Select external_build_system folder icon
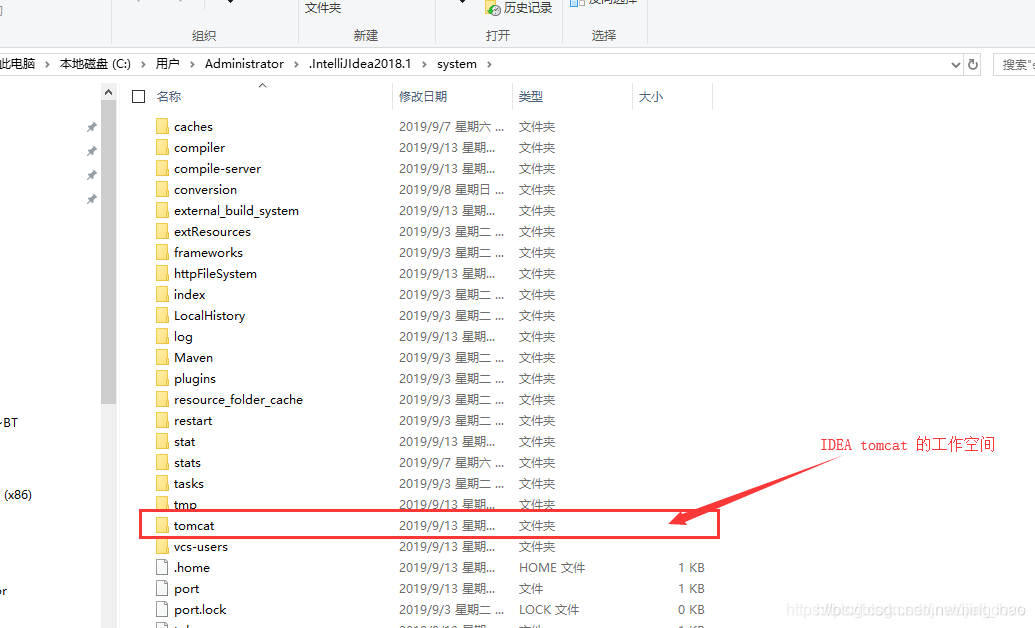Image resolution: width=1035 pixels, height=628 pixels. click(162, 211)
